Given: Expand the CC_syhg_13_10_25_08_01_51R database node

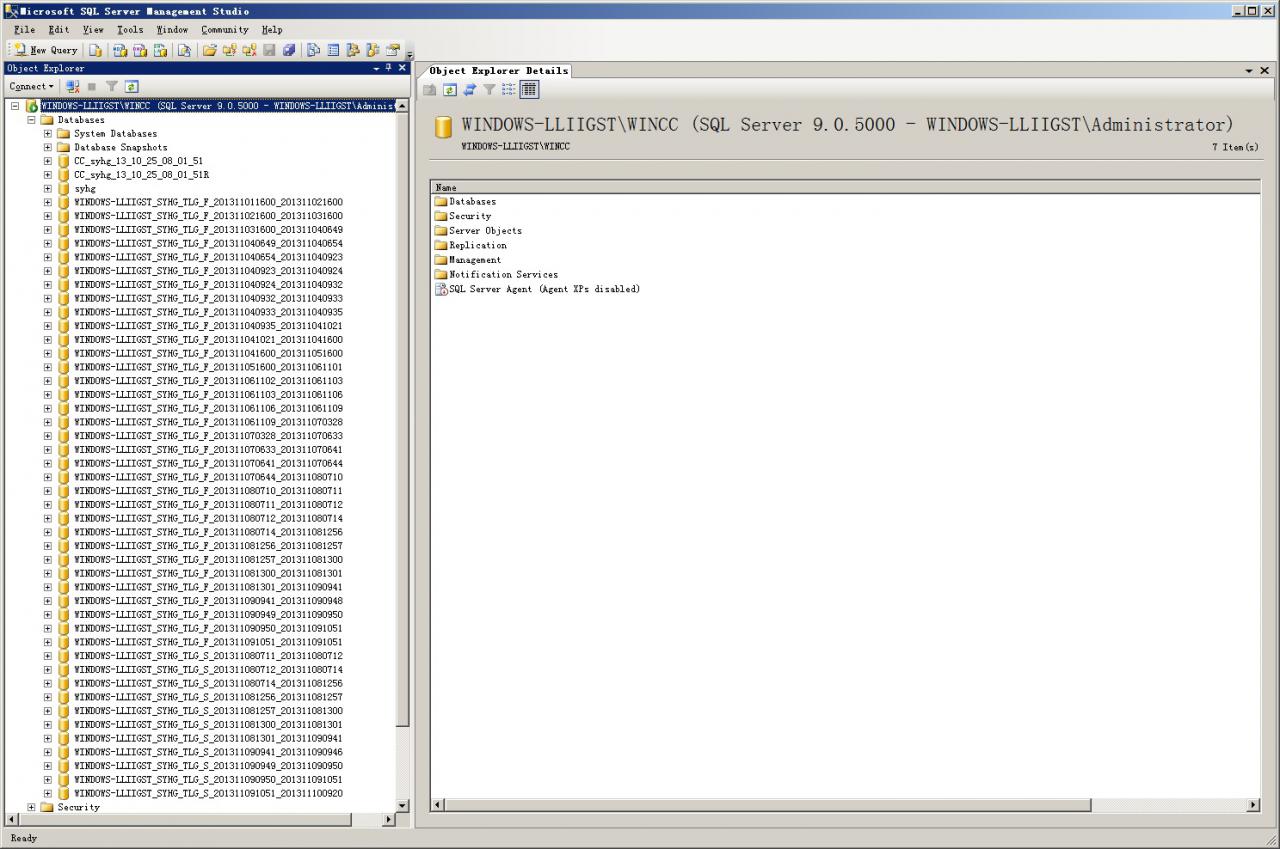Looking at the screenshot, I should 47,175.
